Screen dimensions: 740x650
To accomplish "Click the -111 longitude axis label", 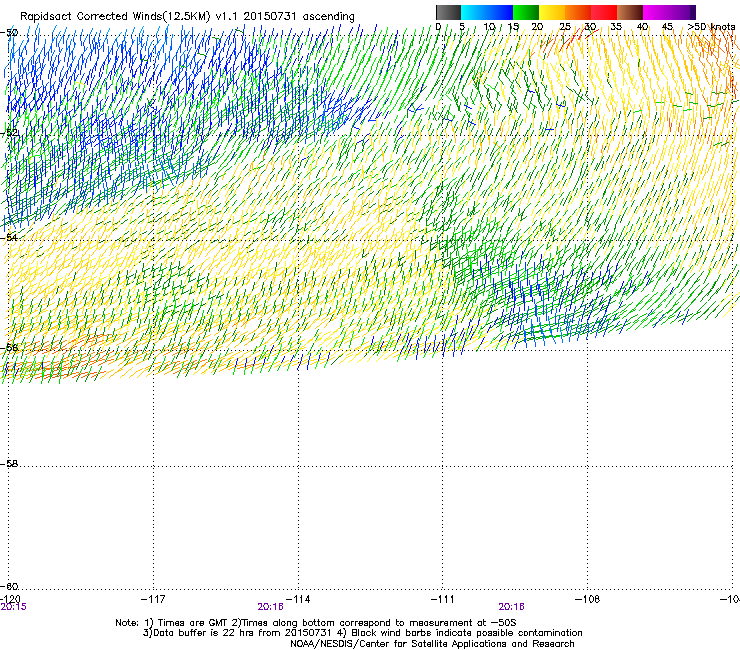I will (443, 599).
